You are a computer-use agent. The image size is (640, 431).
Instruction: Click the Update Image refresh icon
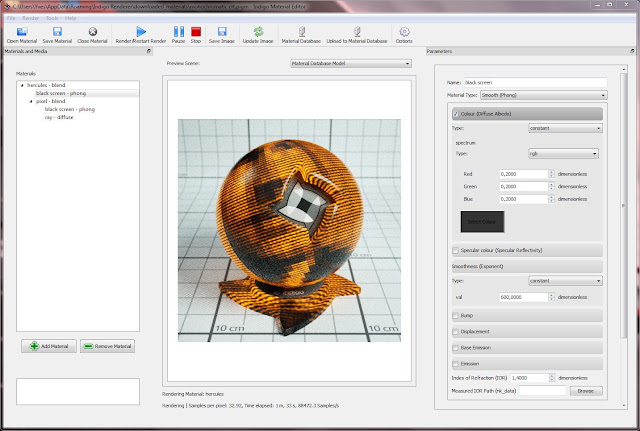tap(258, 32)
